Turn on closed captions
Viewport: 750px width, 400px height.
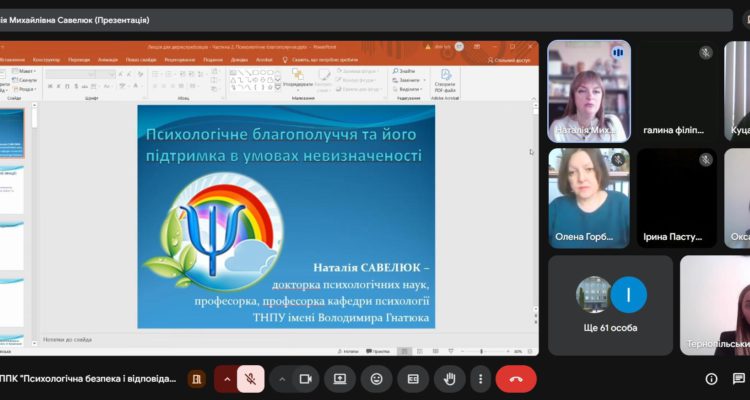(412, 379)
